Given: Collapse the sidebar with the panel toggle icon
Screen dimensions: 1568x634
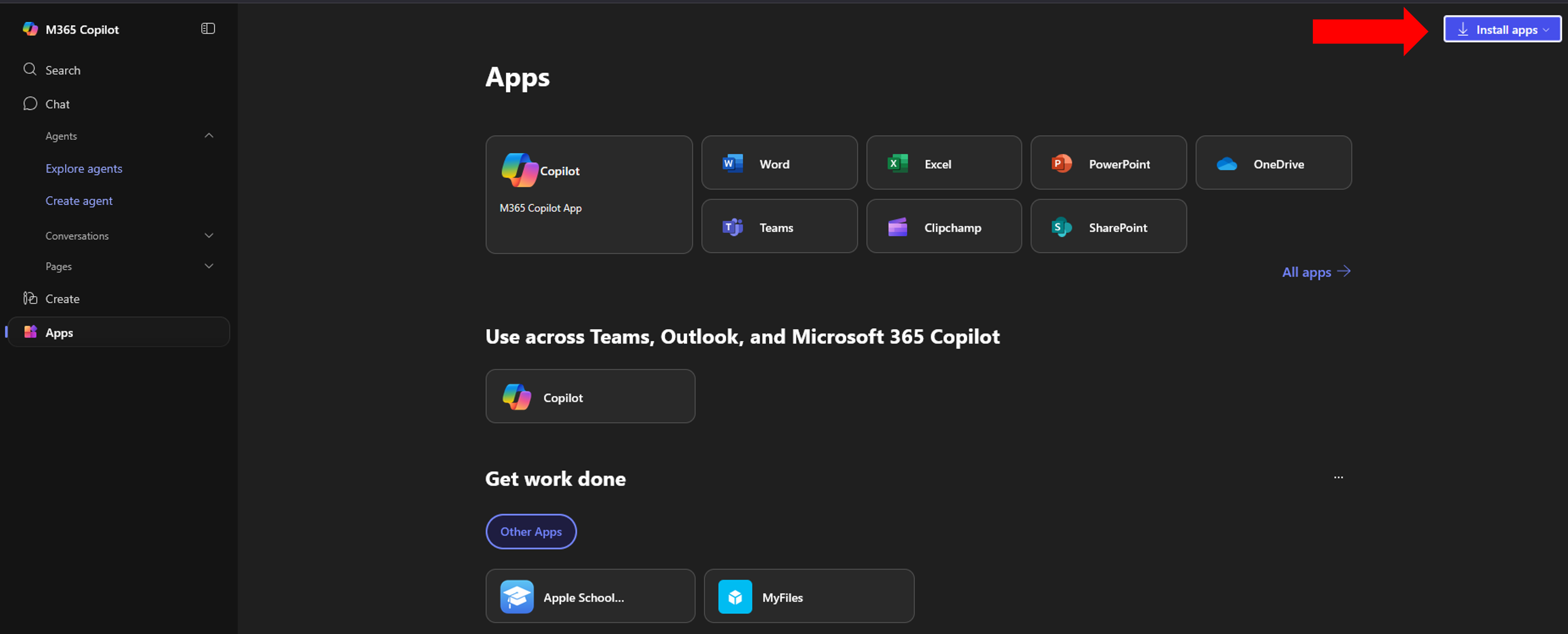Looking at the screenshot, I should (207, 29).
